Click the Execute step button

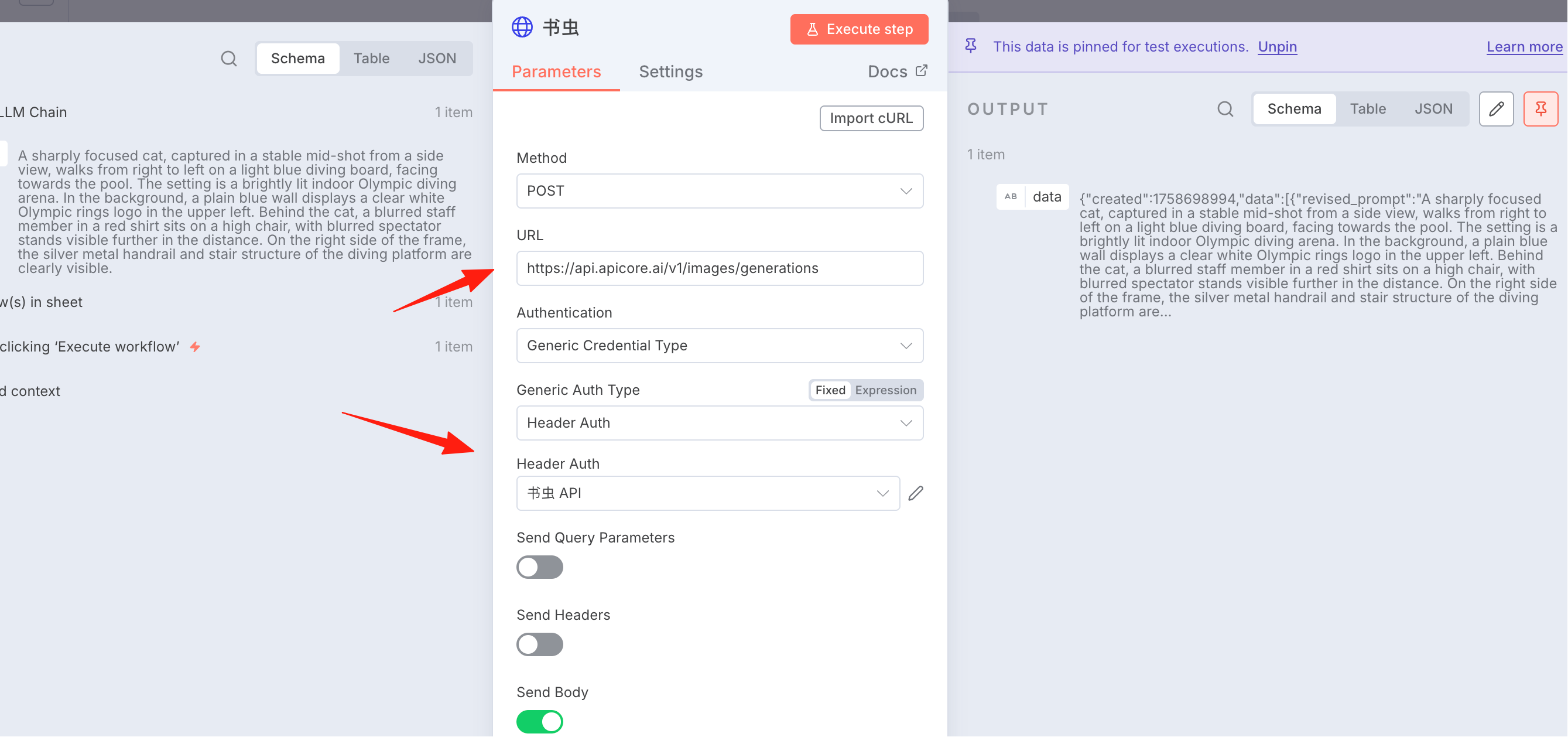pyautogui.click(x=859, y=29)
